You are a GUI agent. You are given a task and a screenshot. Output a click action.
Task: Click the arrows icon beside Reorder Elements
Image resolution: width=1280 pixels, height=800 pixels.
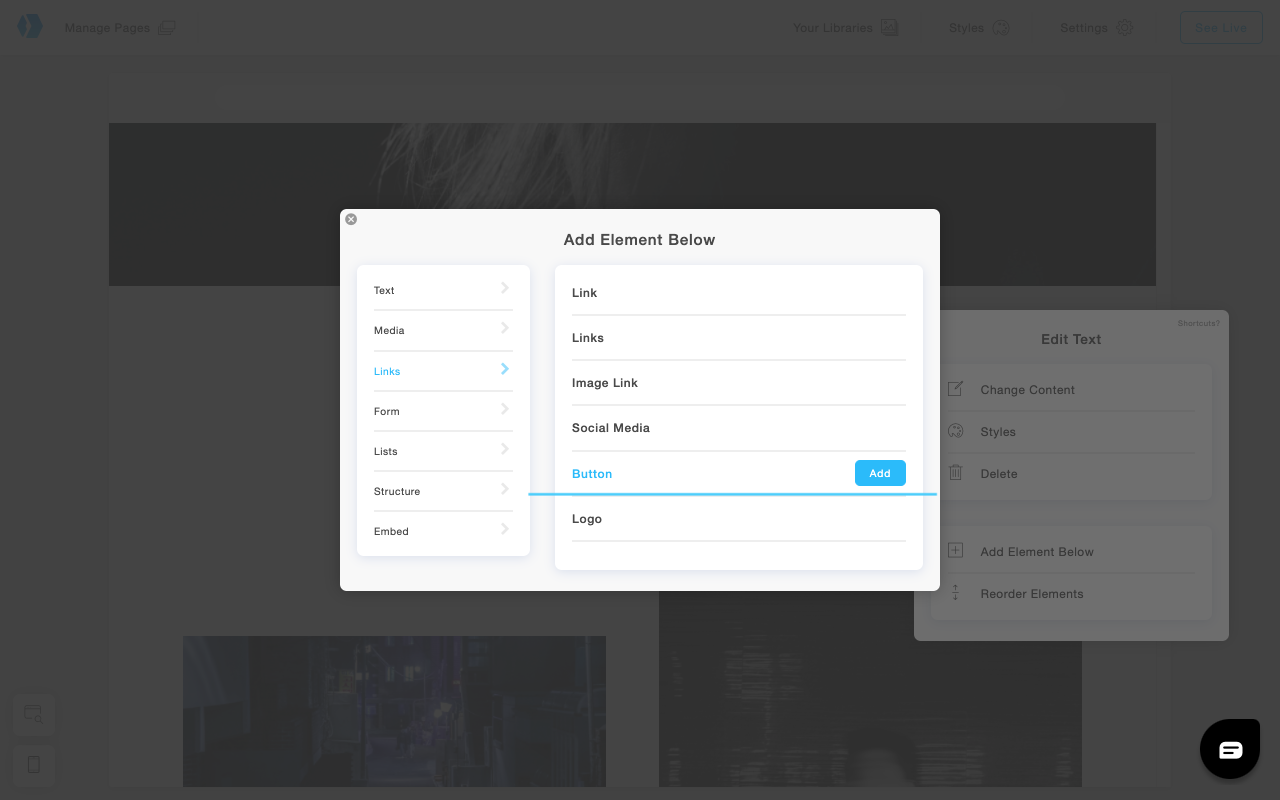(x=955, y=592)
